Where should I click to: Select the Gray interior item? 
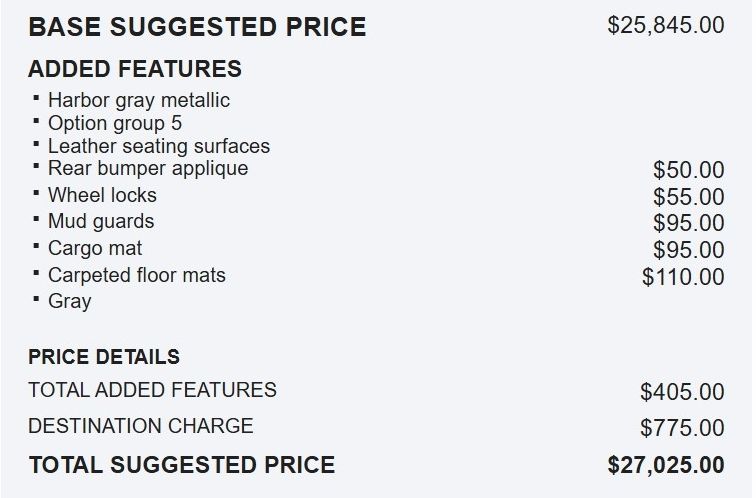tap(69, 302)
